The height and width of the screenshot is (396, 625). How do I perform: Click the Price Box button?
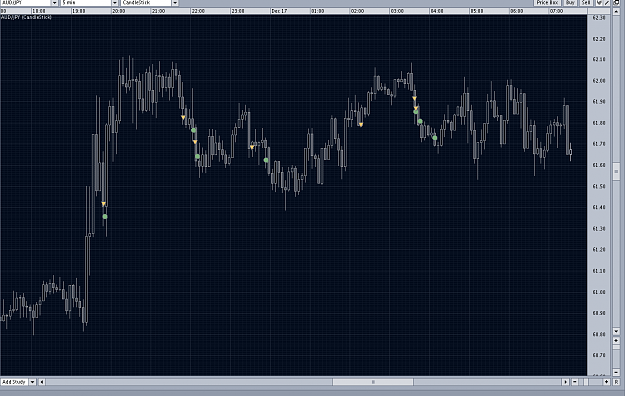(x=547, y=3)
